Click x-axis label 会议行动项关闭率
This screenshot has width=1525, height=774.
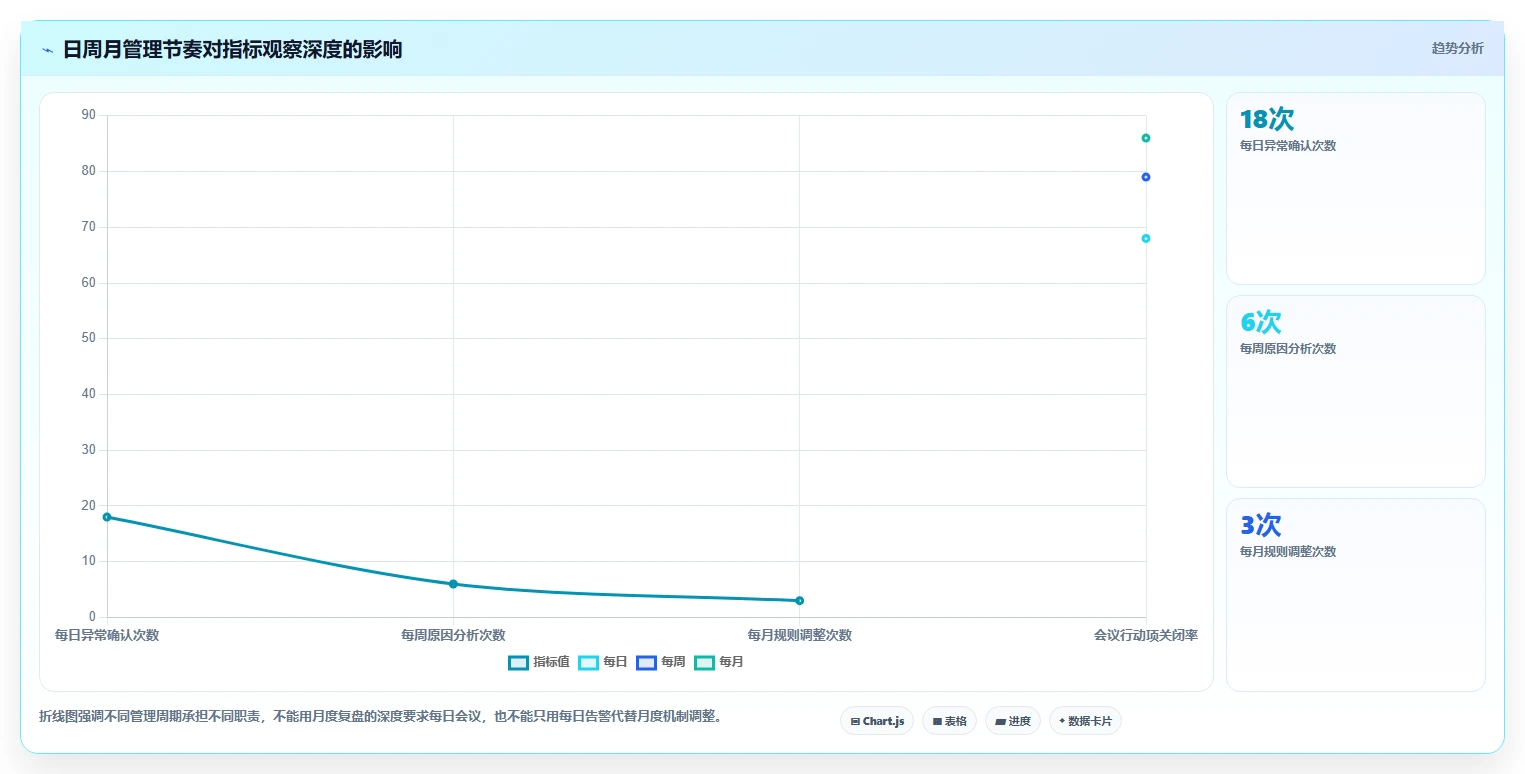1146,636
